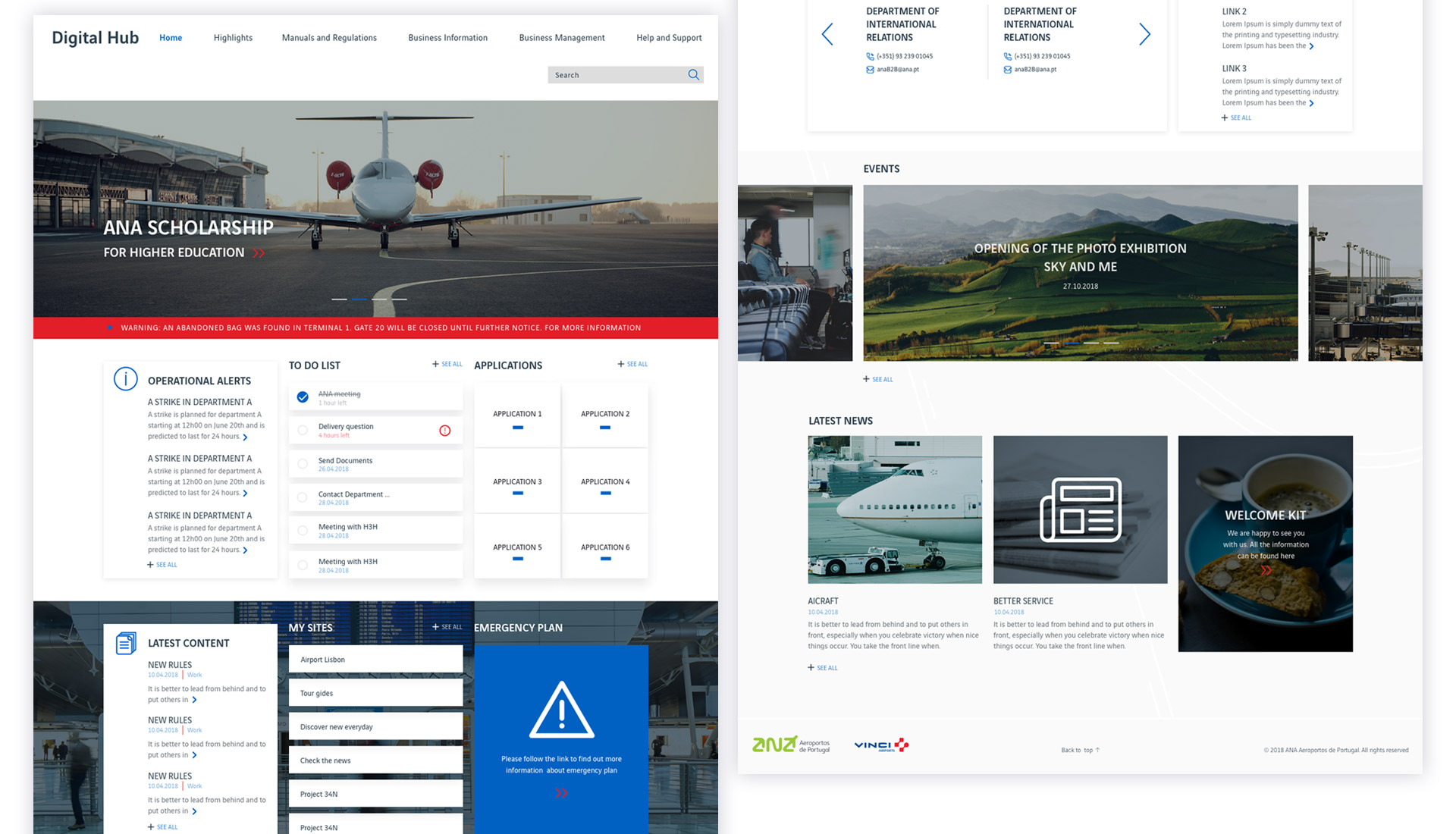Click the Operational Alerts info icon
The width and height of the screenshot is (1456, 834).
(125, 378)
